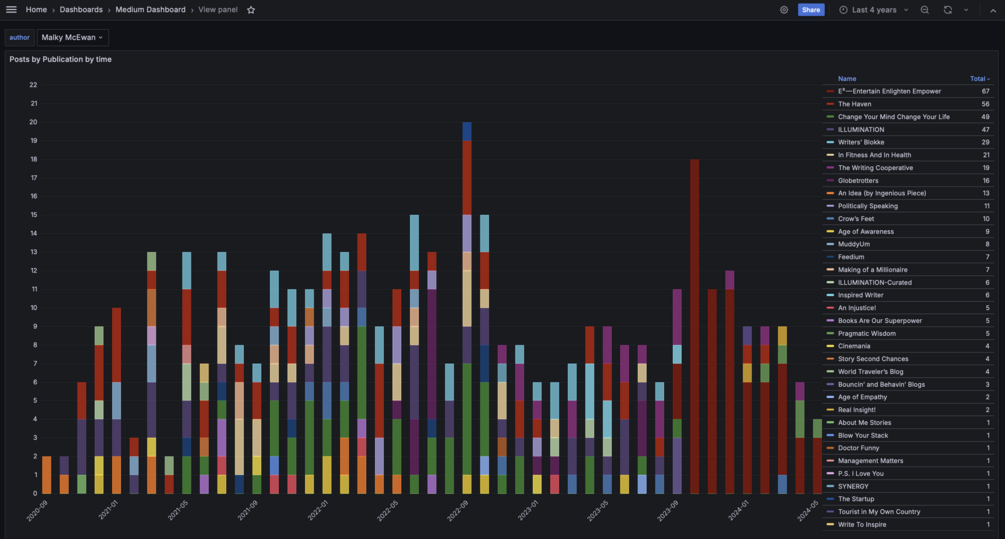The height and width of the screenshot is (539, 1005).
Task: Toggle The Writing Cooperative series
Action: click(x=875, y=168)
